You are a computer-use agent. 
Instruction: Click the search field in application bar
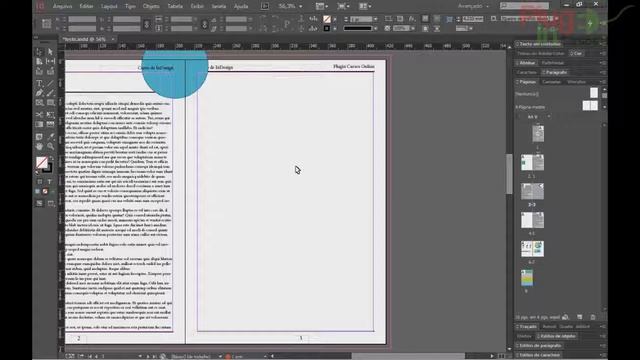(x=524, y=6)
